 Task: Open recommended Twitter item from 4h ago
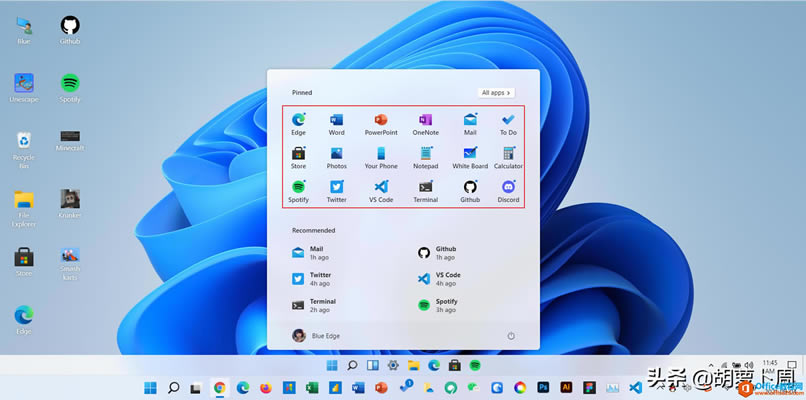point(312,279)
